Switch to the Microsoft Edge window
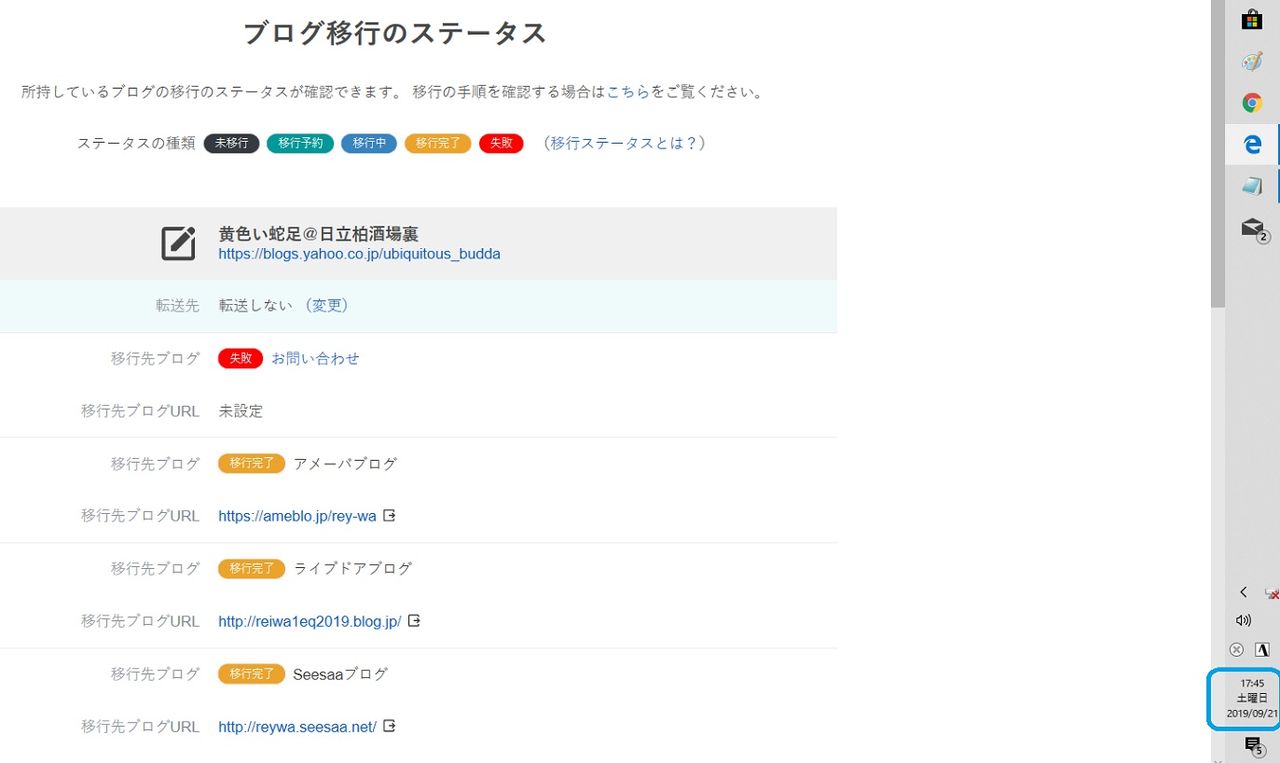The height and width of the screenshot is (763, 1280). coord(1251,145)
